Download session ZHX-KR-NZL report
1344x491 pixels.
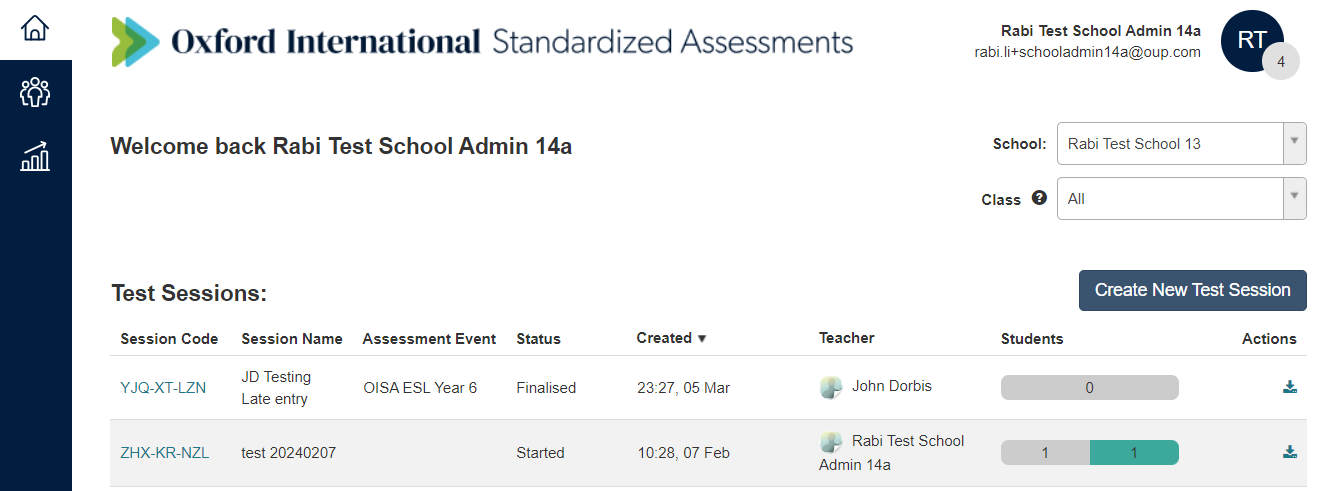coord(1289,452)
